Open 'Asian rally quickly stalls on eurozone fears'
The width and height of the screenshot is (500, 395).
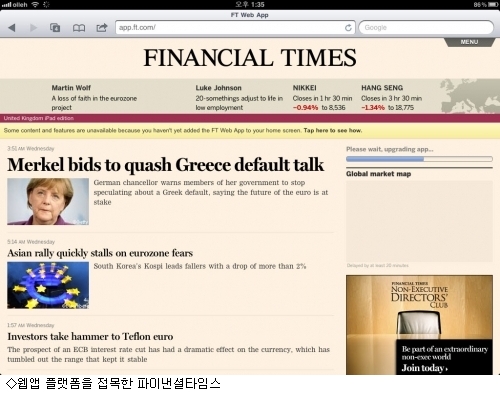point(100,253)
